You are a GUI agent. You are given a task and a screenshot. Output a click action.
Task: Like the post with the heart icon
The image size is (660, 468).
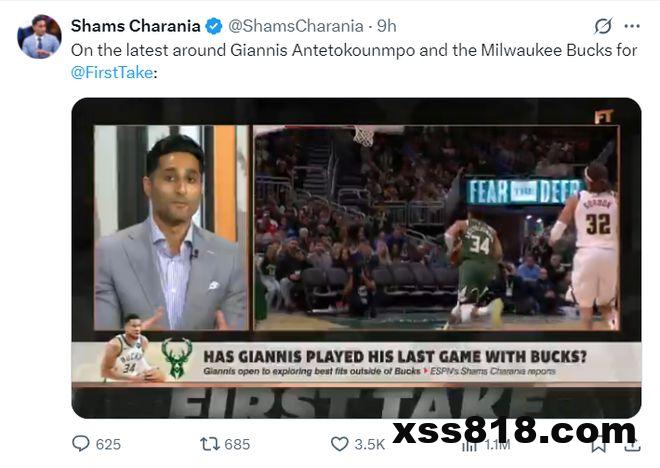[339, 444]
